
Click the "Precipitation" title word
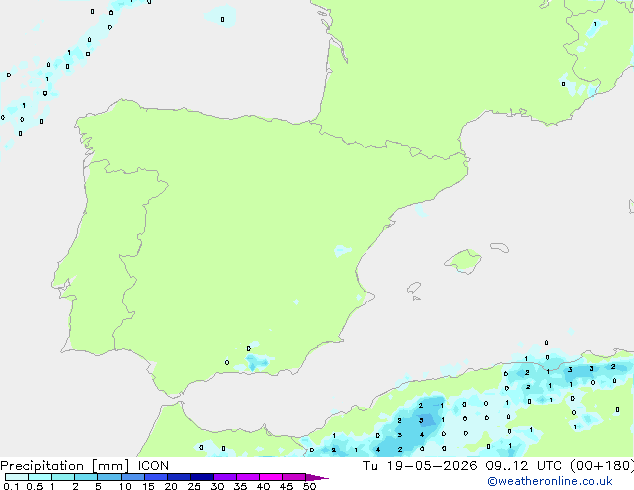pos(42,466)
